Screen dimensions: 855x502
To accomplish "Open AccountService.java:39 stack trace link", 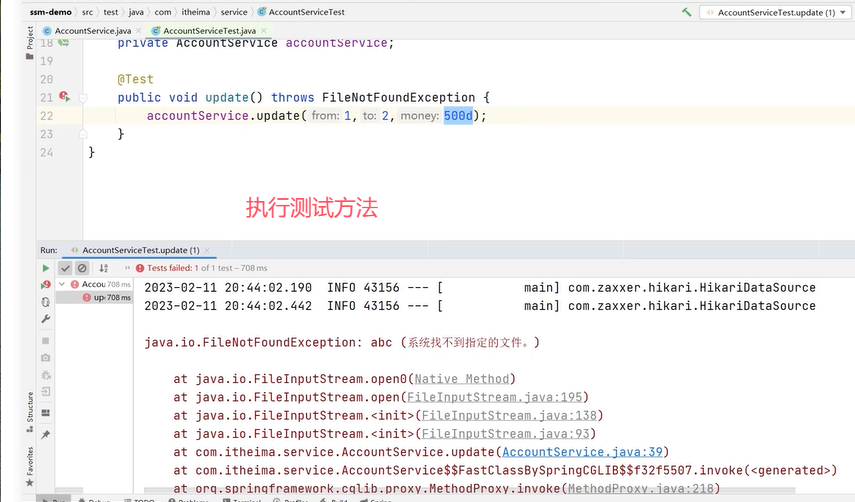I will [x=582, y=452].
